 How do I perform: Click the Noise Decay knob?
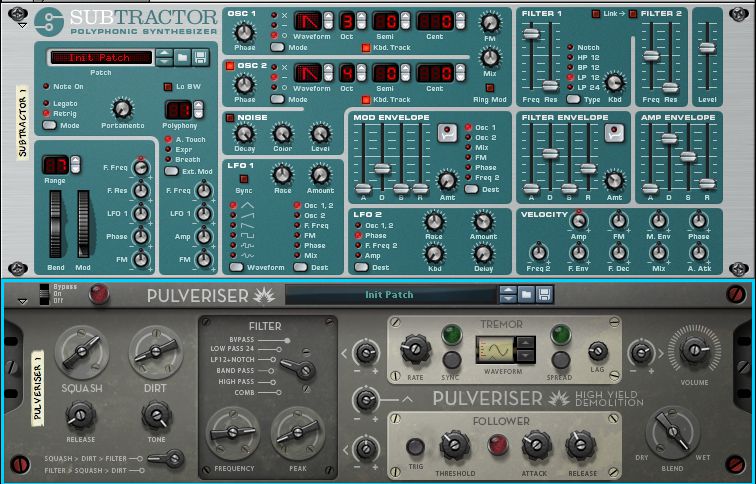pos(244,134)
